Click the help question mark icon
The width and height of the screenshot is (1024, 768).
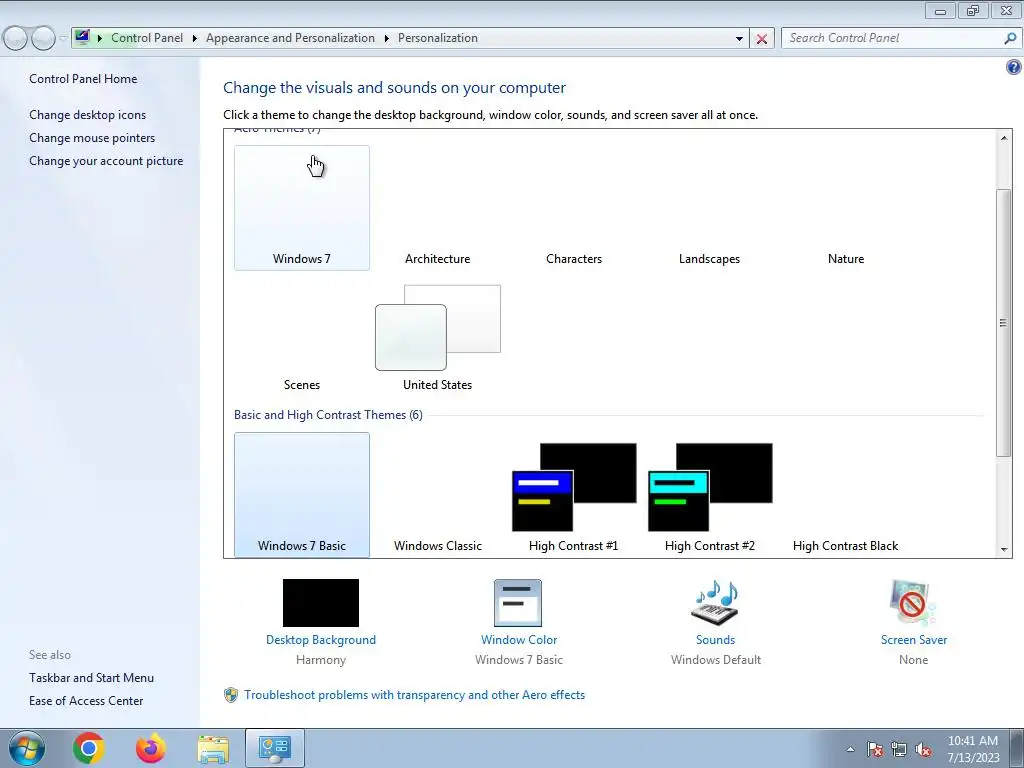(x=1014, y=67)
